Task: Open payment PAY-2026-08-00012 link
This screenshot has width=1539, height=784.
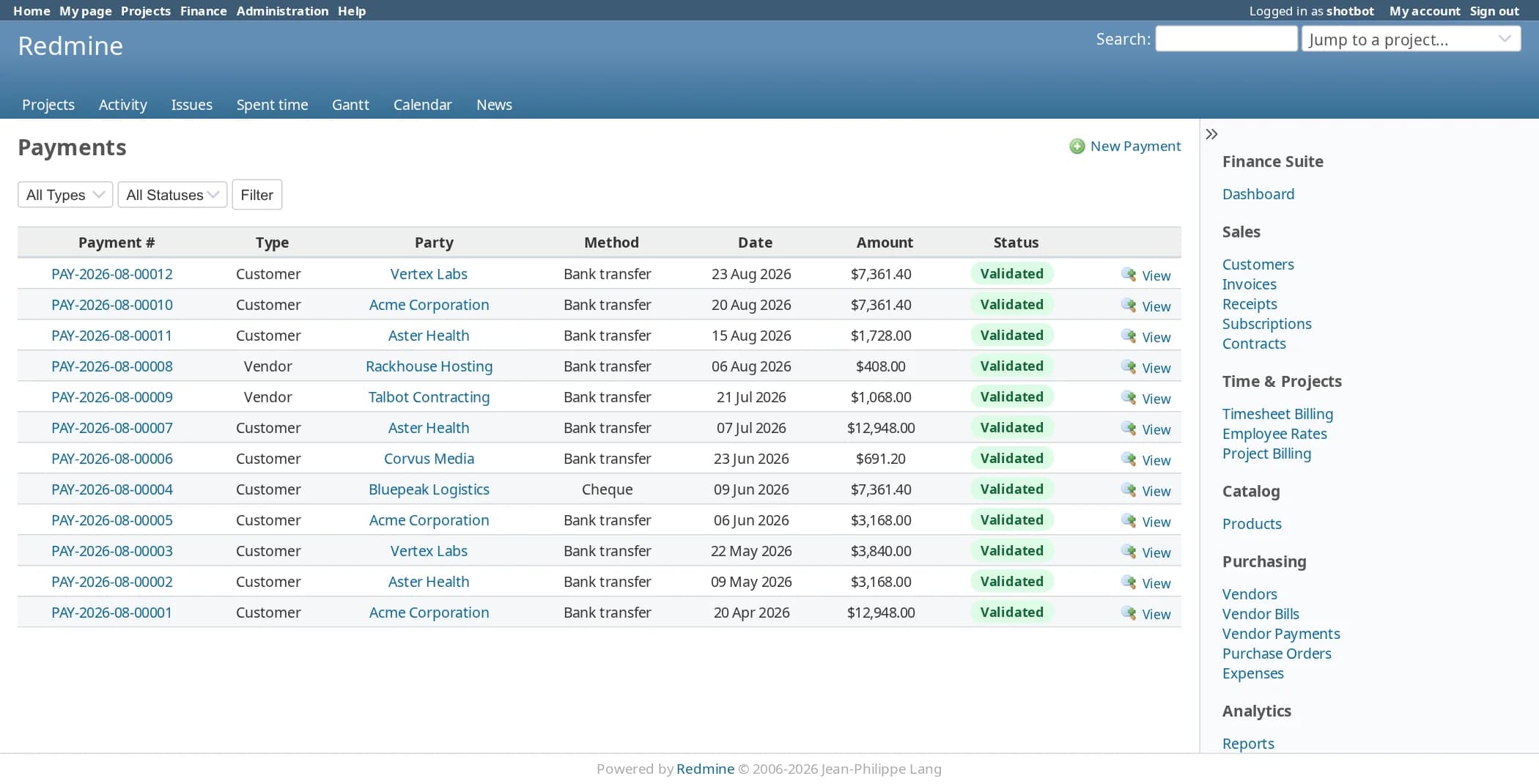Action: click(x=112, y=274)
